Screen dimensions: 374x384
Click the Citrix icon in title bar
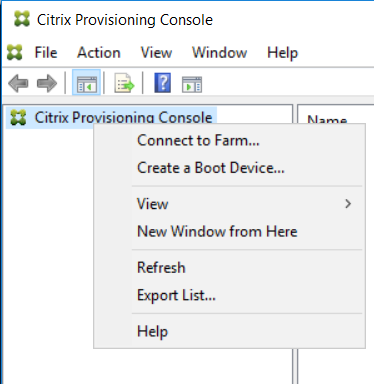click(x=22, y=19)
